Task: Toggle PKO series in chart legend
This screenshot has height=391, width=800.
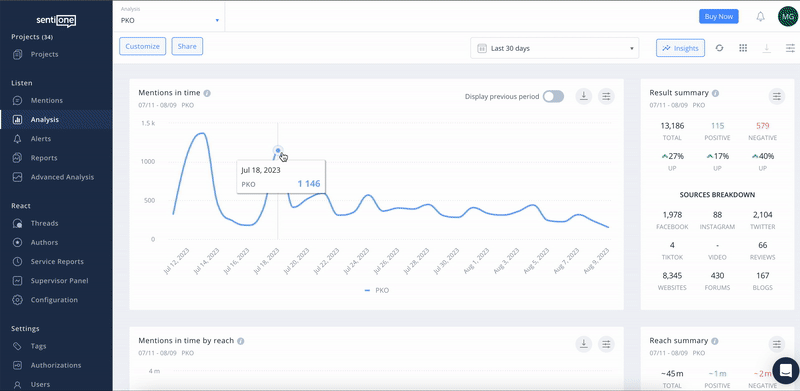Action: pyautogui.click(x=377, y=290)
